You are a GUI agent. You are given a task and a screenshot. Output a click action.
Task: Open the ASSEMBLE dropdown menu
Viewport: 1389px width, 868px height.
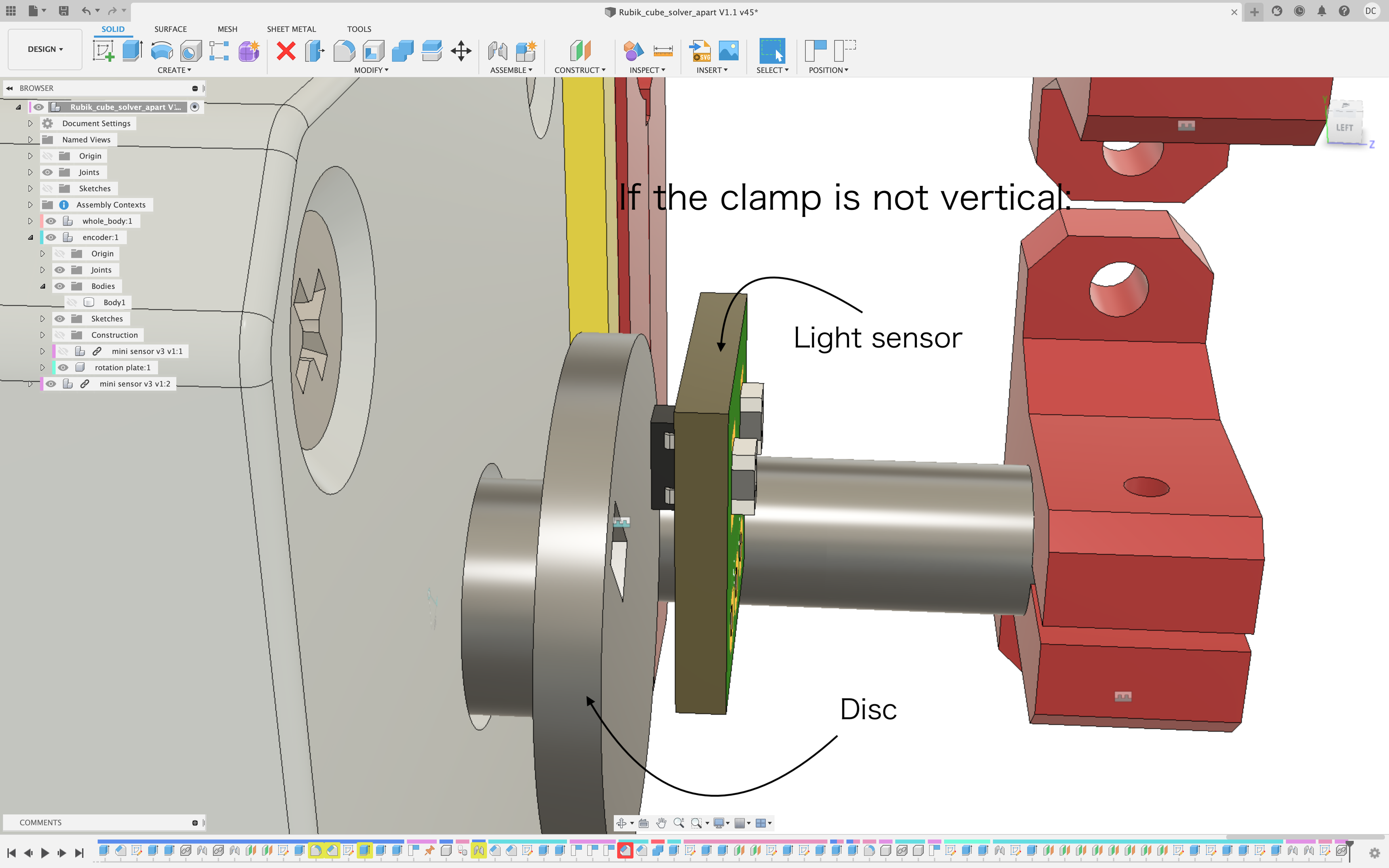(511, 70)
